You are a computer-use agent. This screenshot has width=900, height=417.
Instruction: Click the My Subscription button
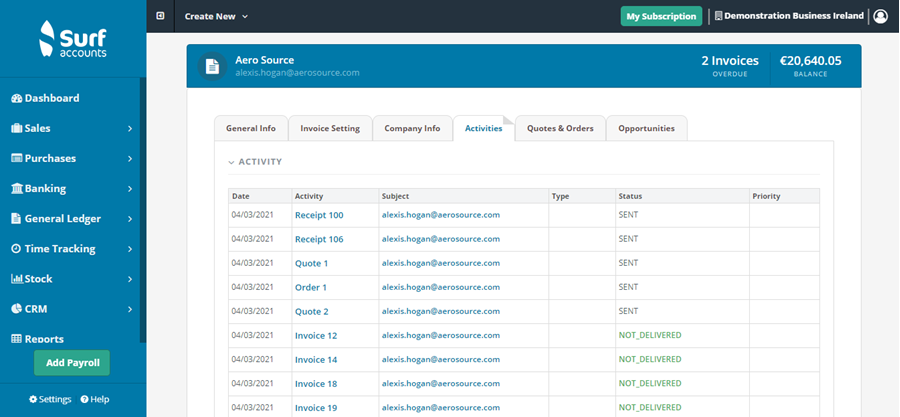661,16
